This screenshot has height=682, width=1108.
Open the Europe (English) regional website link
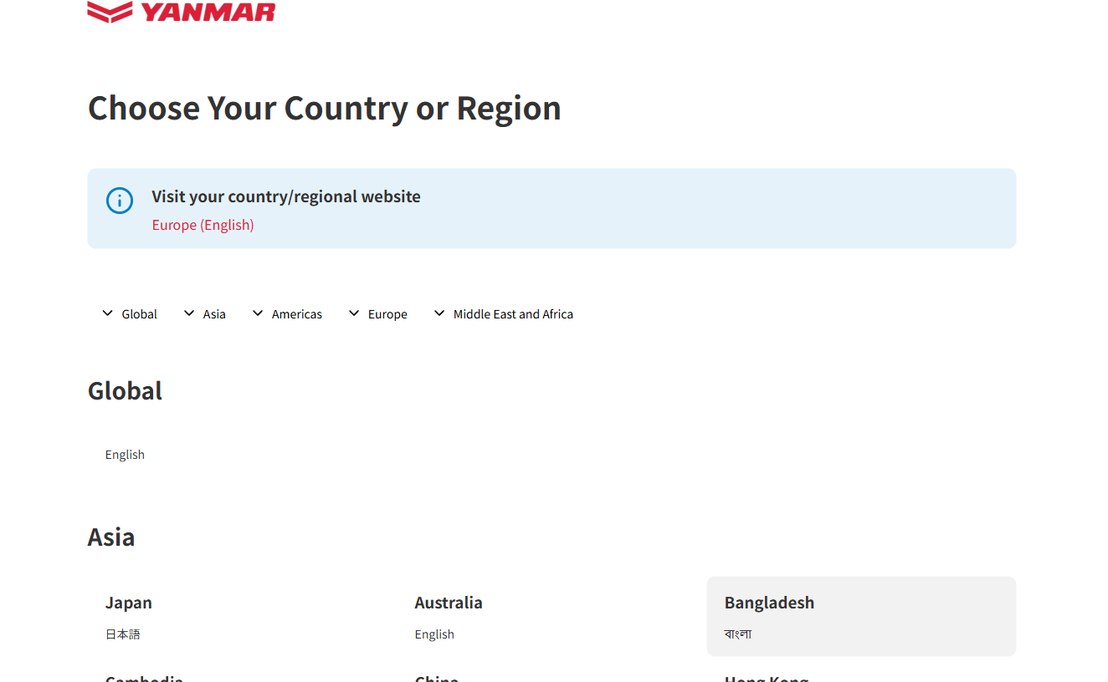203,225
